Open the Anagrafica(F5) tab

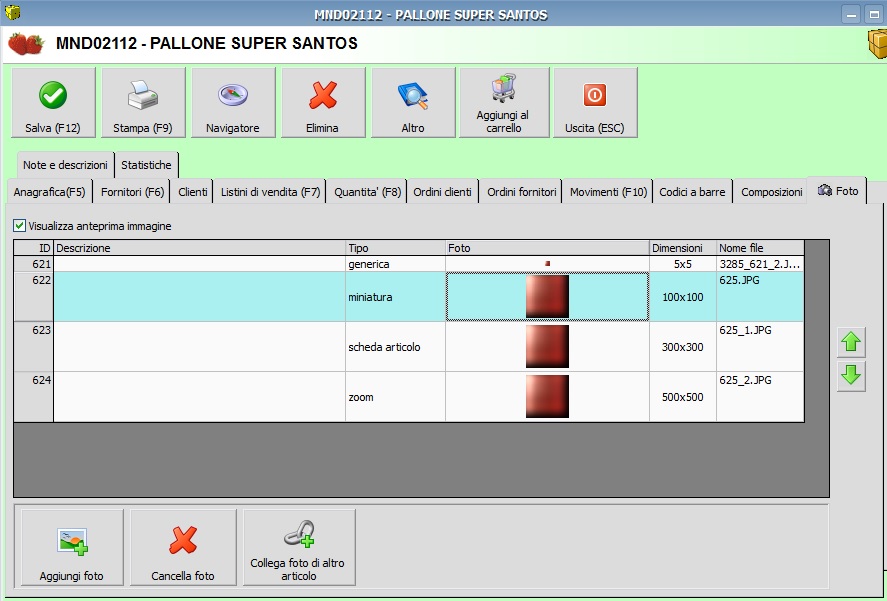(49, 192)
